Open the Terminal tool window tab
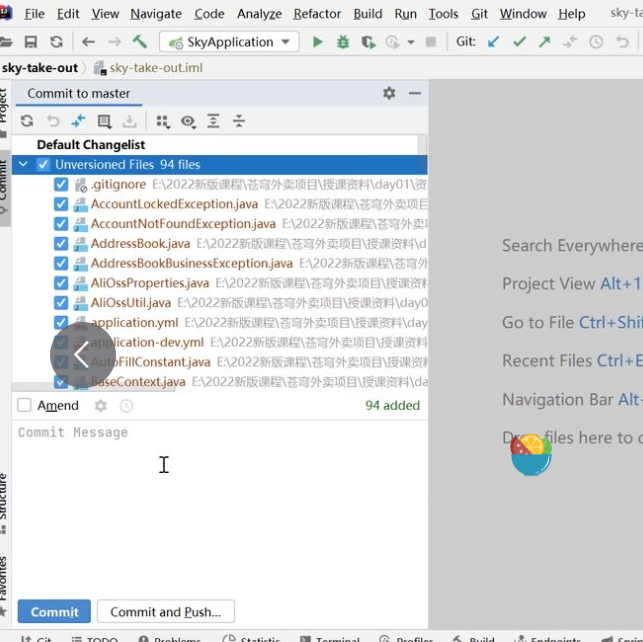 point(330,638)
